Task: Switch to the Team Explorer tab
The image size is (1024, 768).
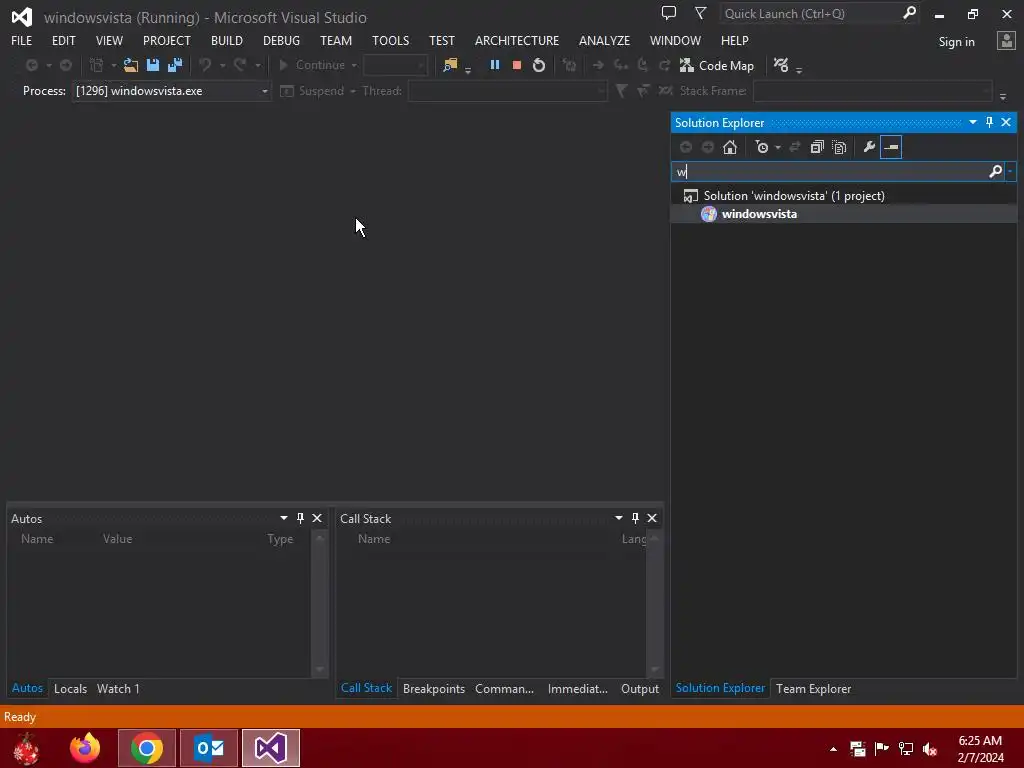Action: click(813, 688)
